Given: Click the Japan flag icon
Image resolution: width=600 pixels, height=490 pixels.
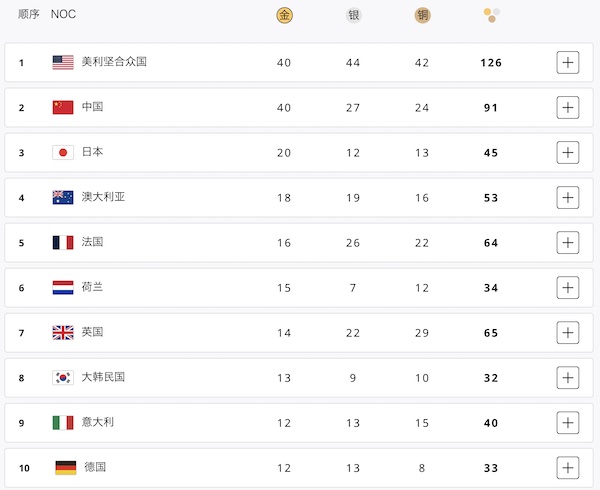Looking at the screenshot, I should (63, 153).
